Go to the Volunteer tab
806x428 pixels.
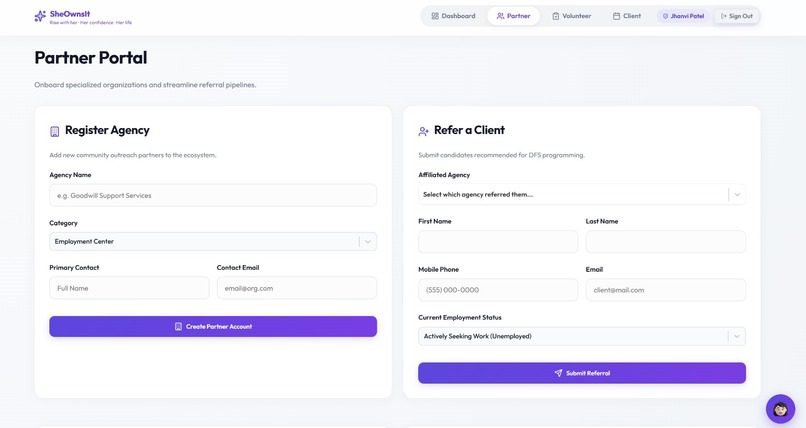click(572, 16)
